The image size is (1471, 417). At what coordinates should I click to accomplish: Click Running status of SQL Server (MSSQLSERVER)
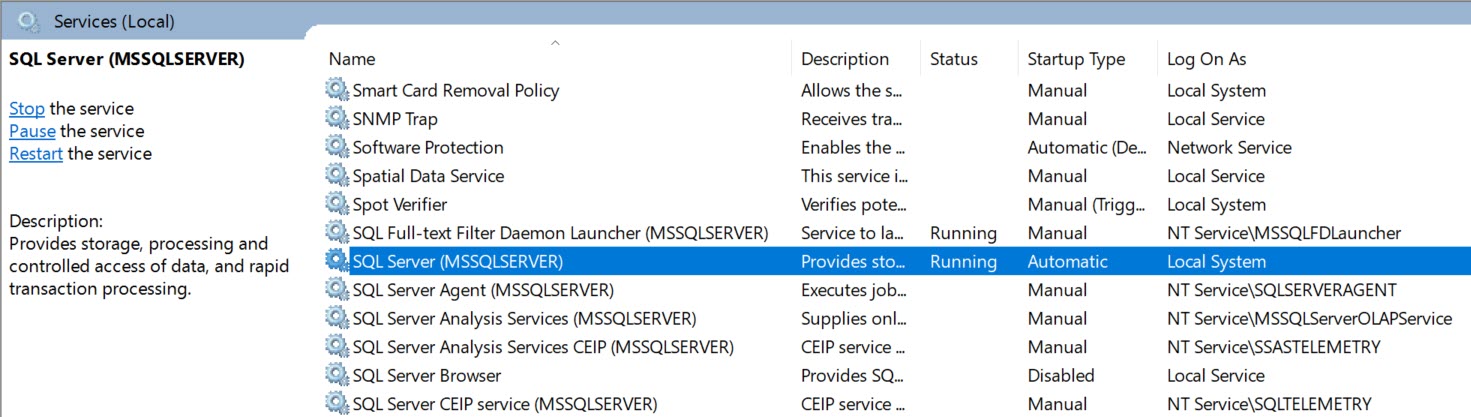[x=963, y=261]
